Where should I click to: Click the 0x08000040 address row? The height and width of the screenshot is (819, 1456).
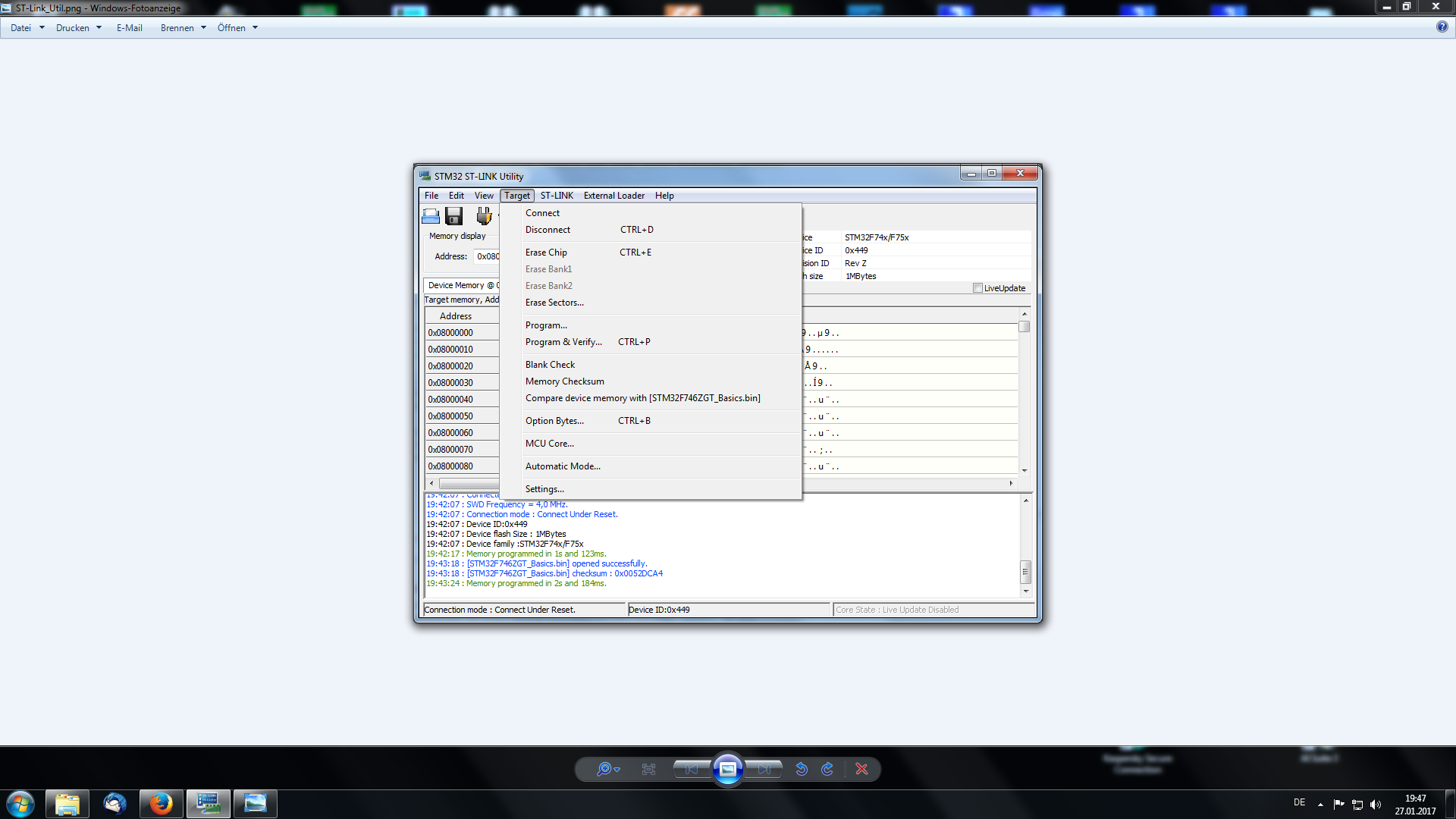coord(462,400)
